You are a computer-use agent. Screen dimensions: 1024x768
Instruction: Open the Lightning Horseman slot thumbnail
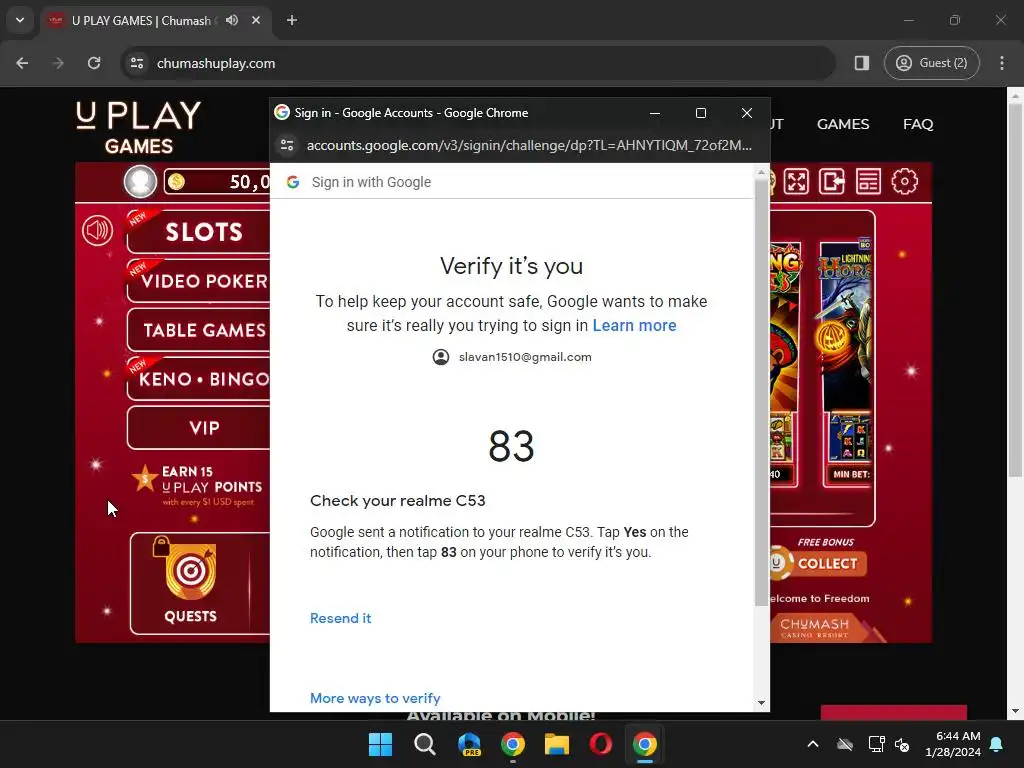[846, 362]
